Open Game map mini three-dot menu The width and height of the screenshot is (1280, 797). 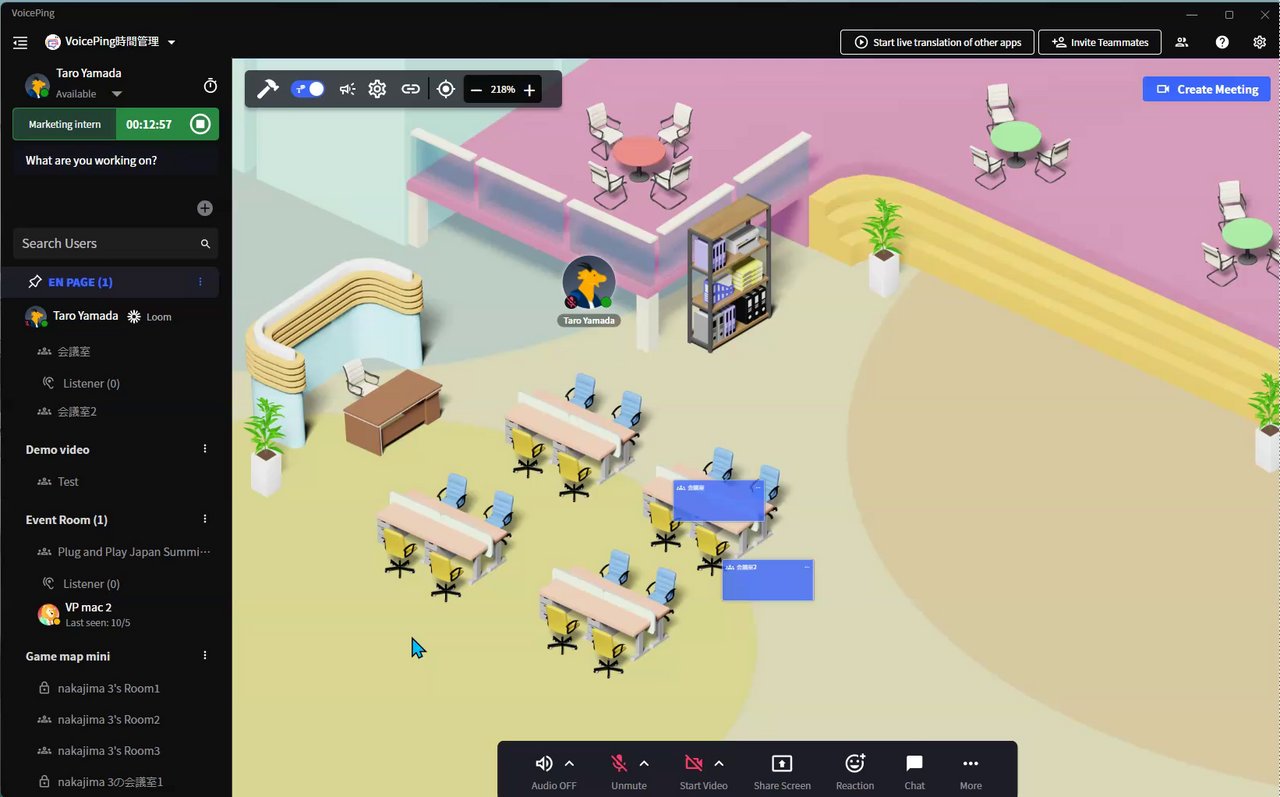pos(205,656)
